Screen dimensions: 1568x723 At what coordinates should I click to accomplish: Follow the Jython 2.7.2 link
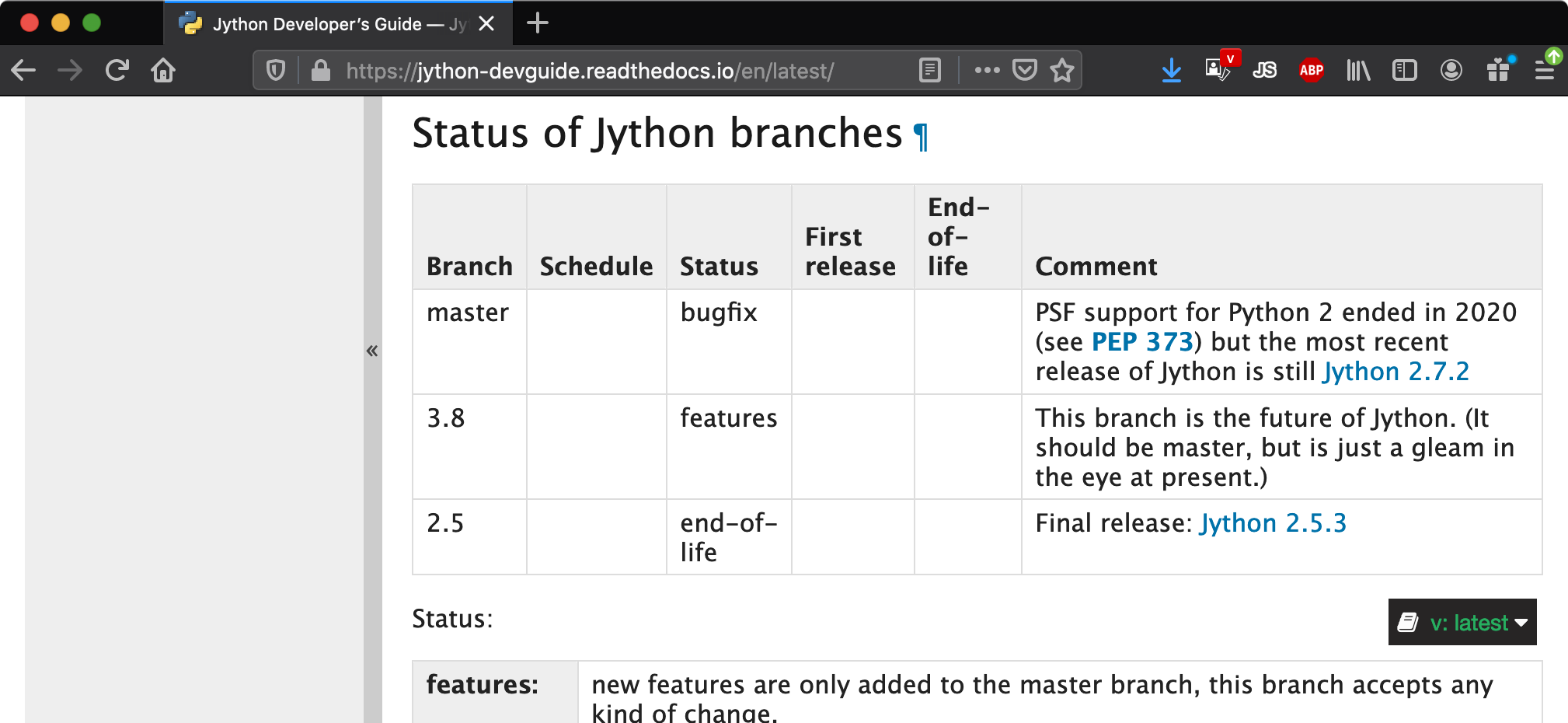click(x=1396, y=372)
